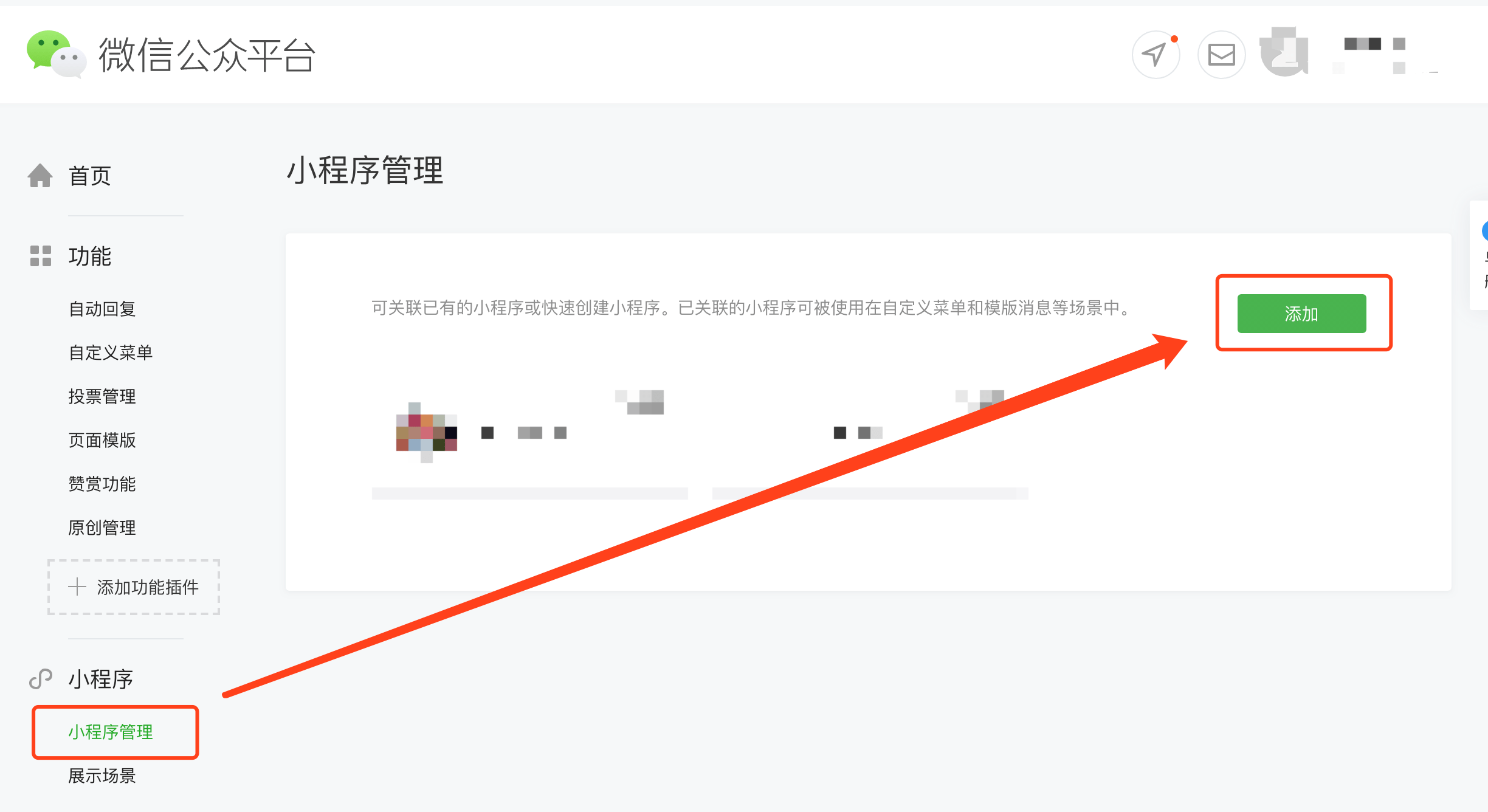Open 赞赏功能 page
Image resolution: width=1488 pixels, height=812 pixels.
click(x=102, y=484)
